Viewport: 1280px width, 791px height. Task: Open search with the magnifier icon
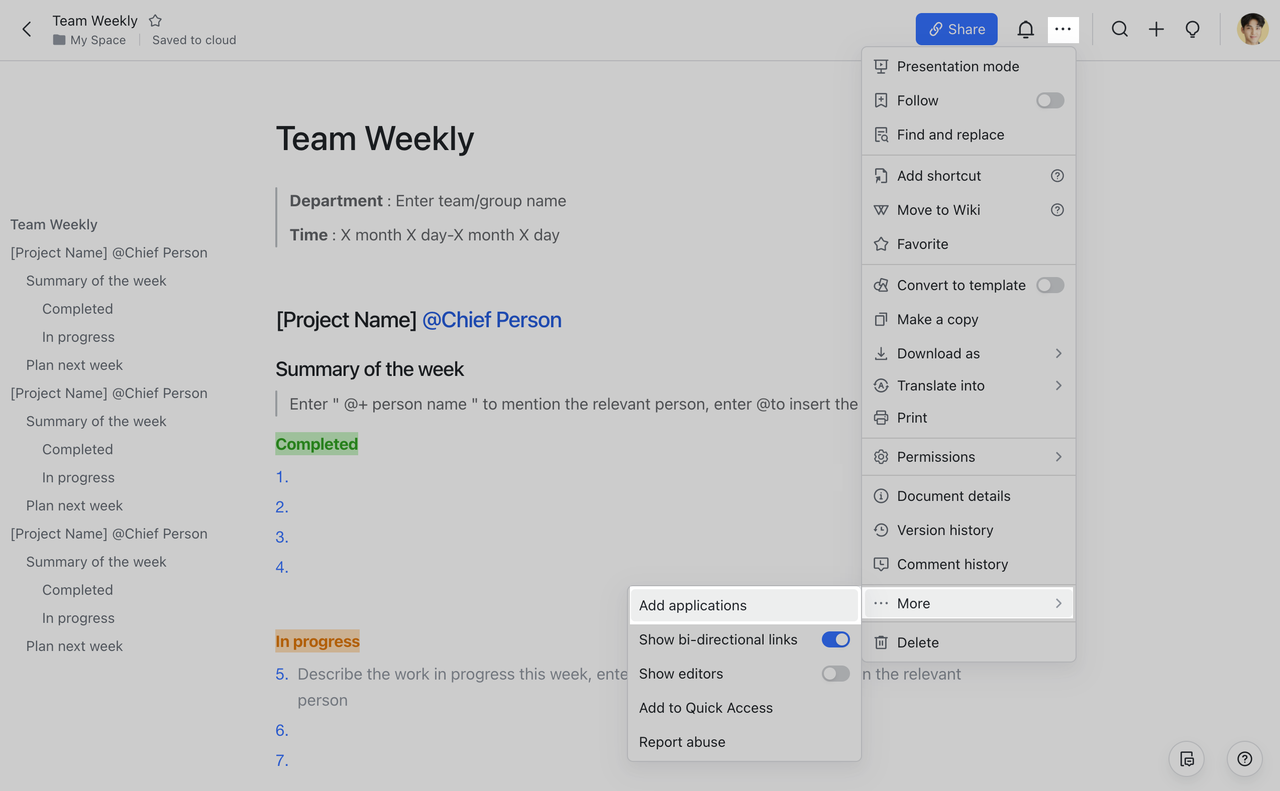(1120, 30)
